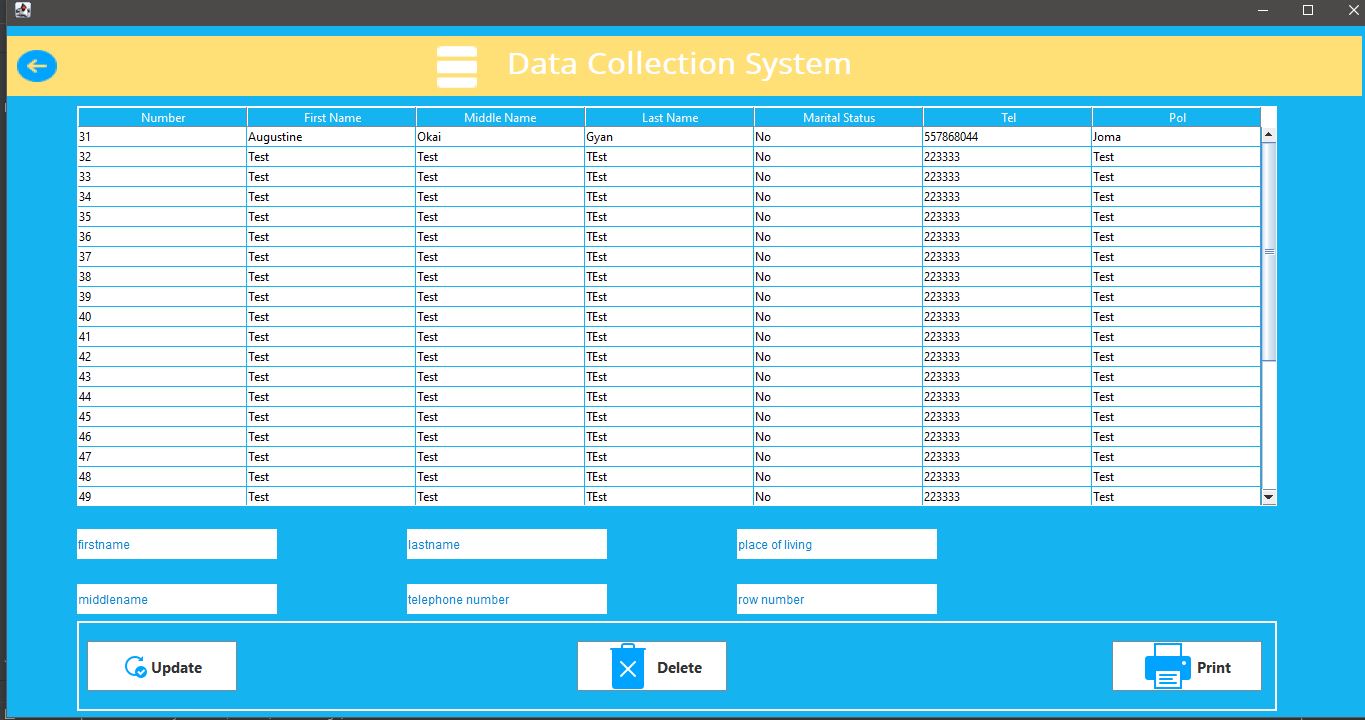Click Pol Test in row 47
The image size is (1365, 720).
(x=1176, y=457)
